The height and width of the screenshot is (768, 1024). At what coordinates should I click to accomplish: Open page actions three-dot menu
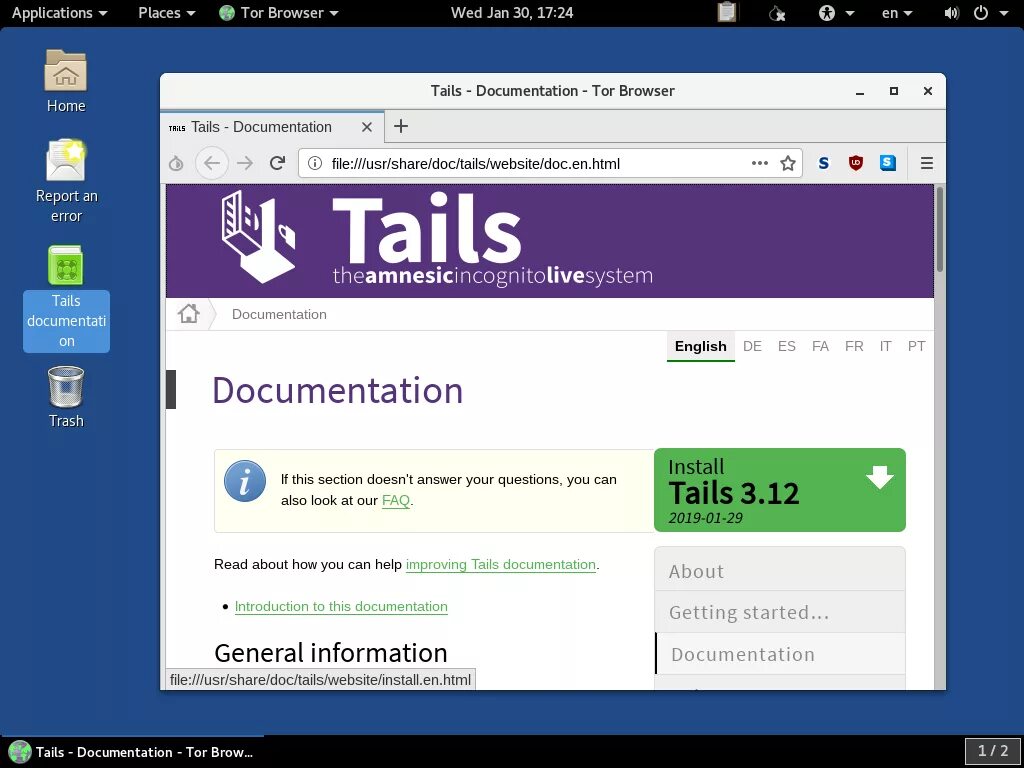[760, 163]
